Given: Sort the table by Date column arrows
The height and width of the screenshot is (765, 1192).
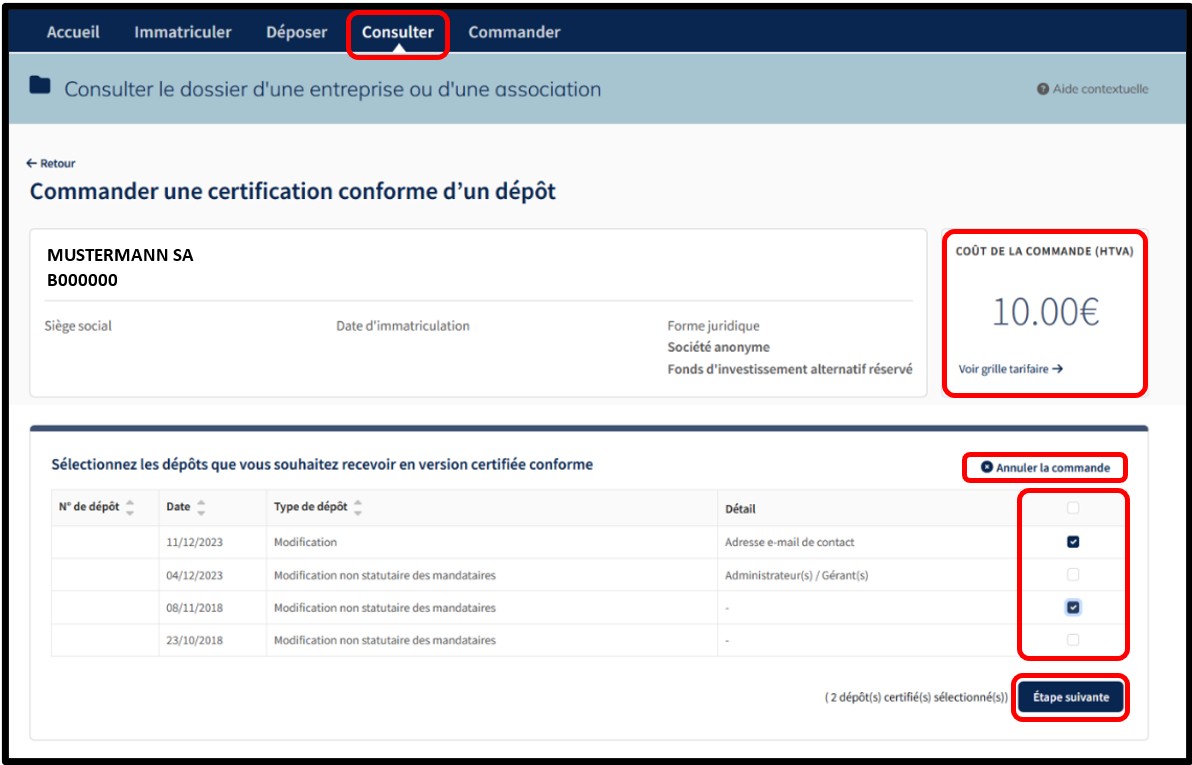Looking at the screenshot, I should tap(201, 507).
